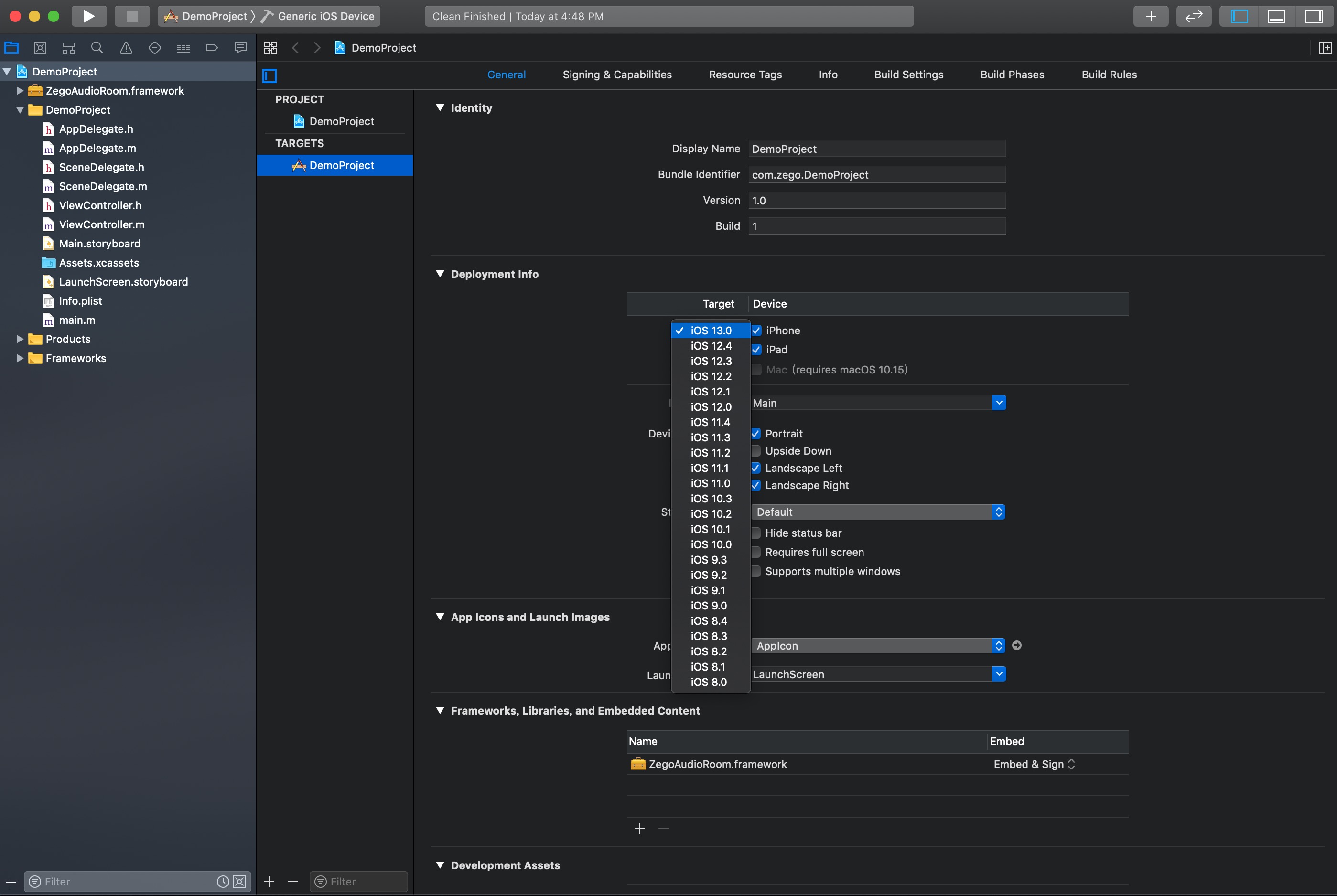
Task: Select Generic iOS Device destination
Action: click(x=318, y=16)
